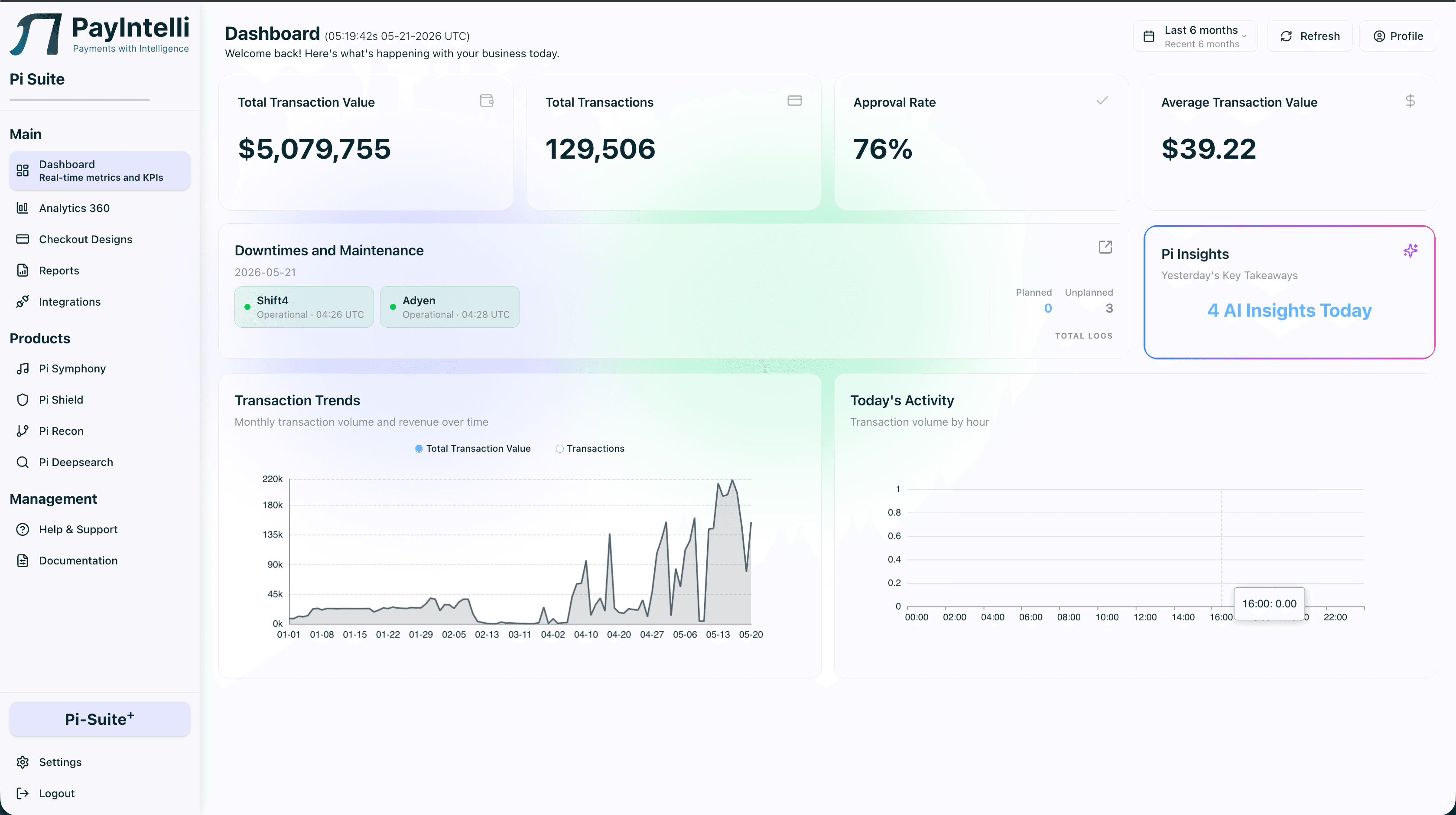This screenshot has height=815, width=1456.
Task: Open the Profile button
Action: click(1398, 36)
